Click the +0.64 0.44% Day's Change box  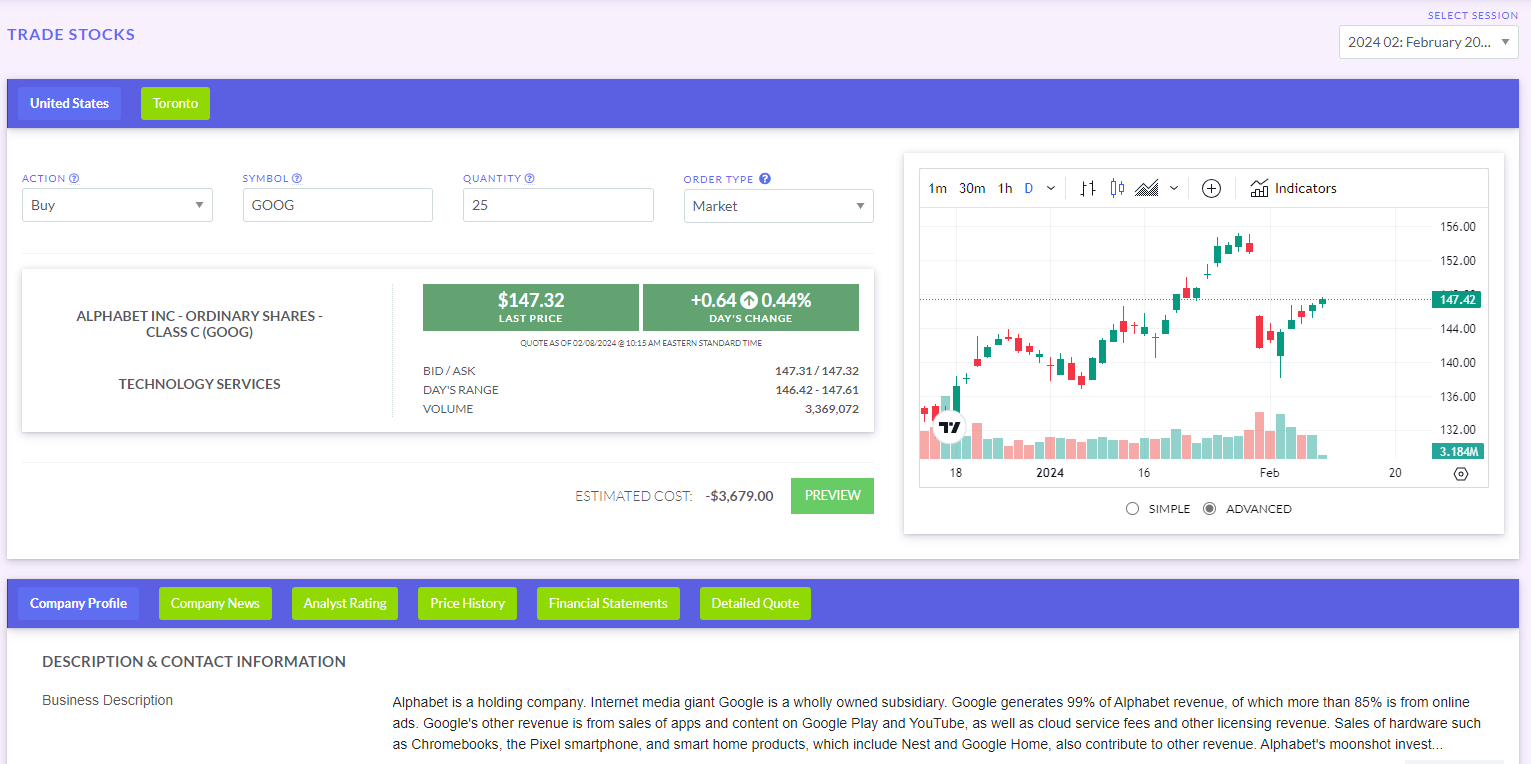tap(751, 307)
